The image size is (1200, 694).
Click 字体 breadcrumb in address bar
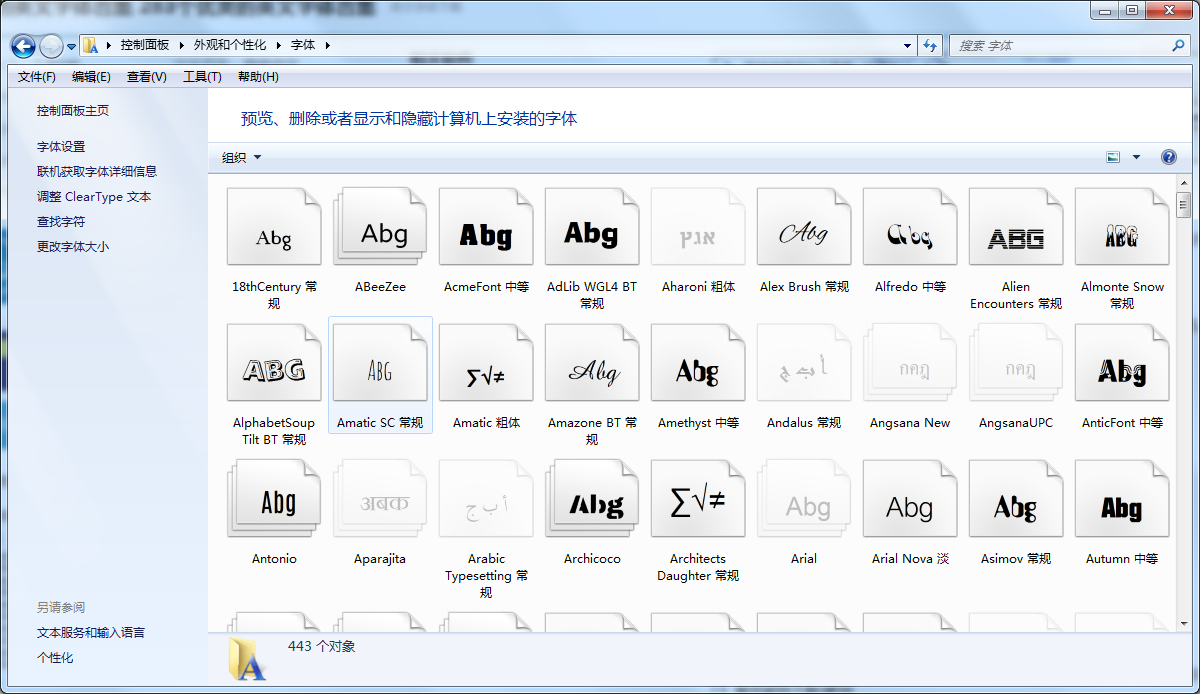click(x=303, y=46)
